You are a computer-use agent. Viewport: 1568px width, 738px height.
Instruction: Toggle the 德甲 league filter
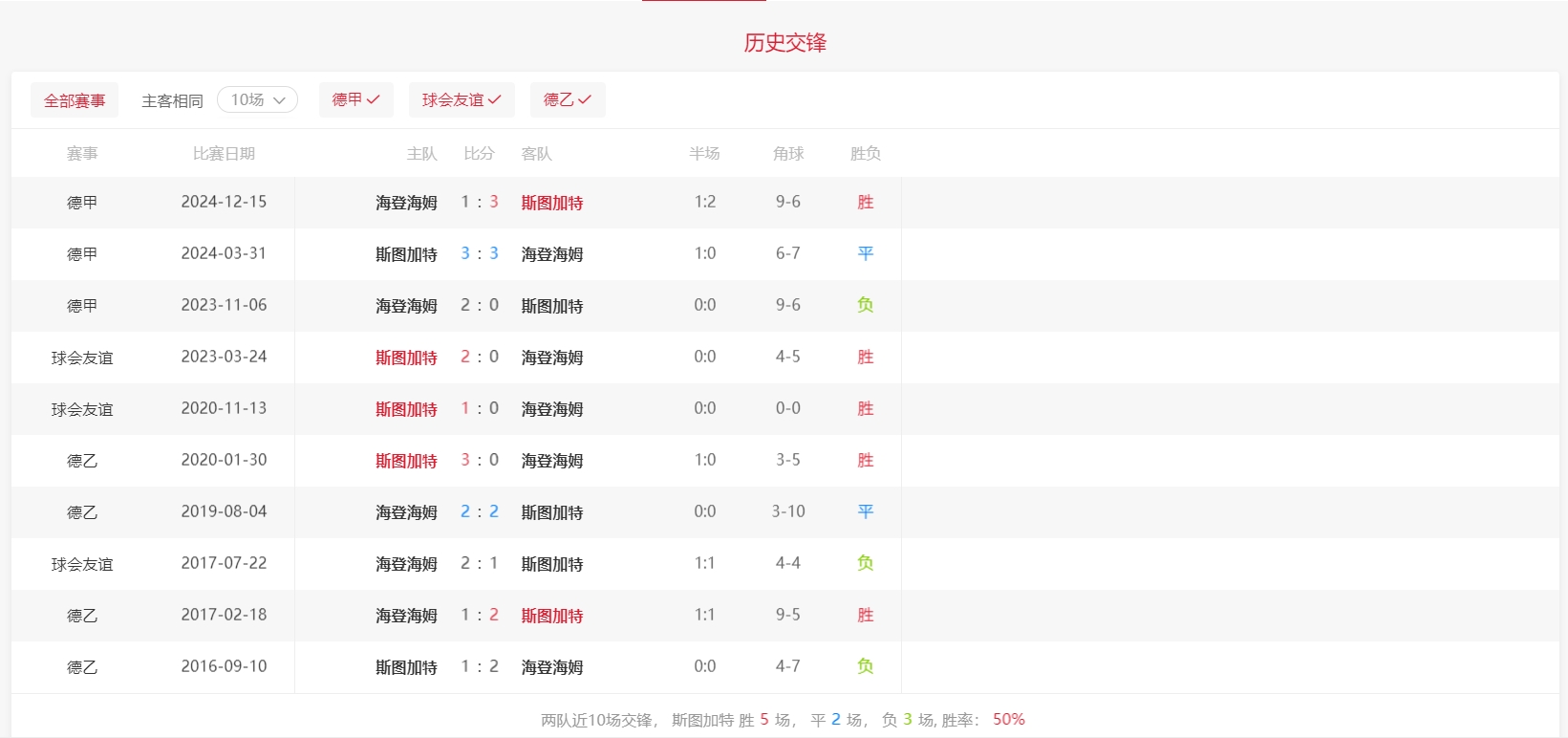[x=355, y=100]
